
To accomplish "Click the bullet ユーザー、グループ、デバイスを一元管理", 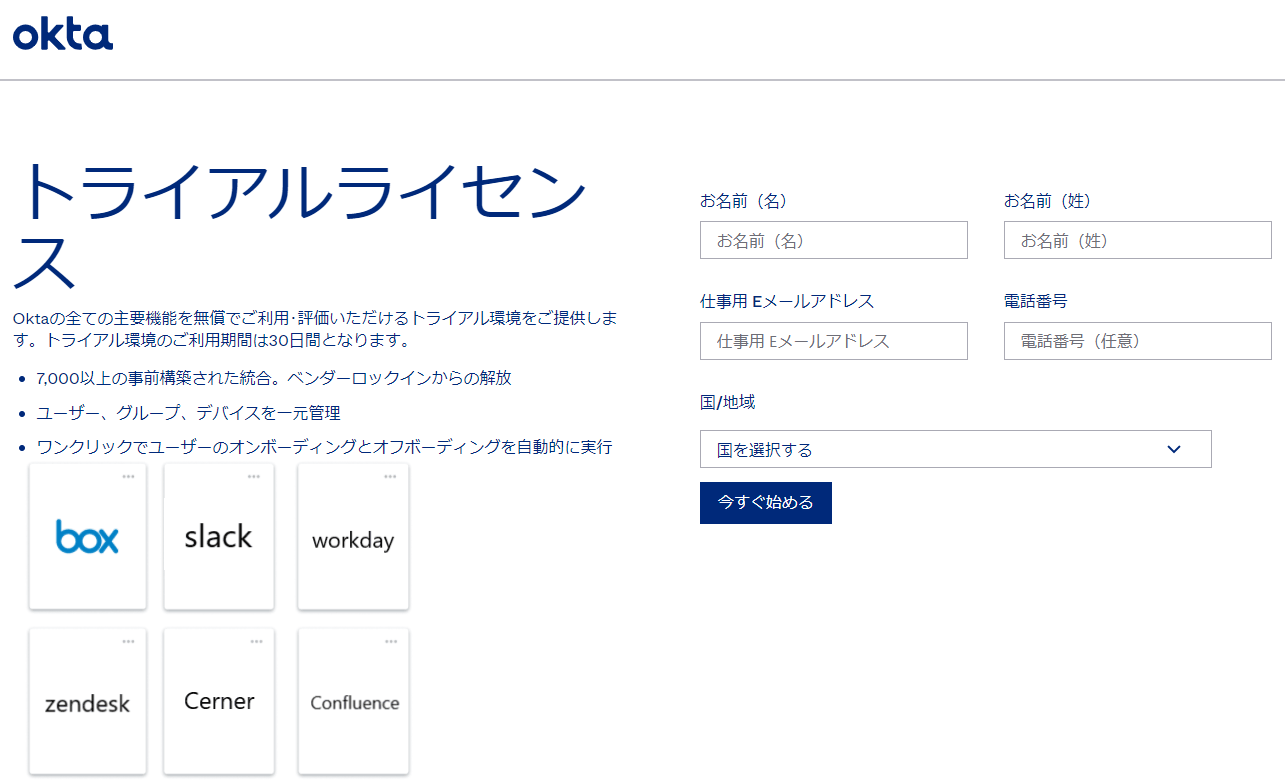I will coord(188,413).
